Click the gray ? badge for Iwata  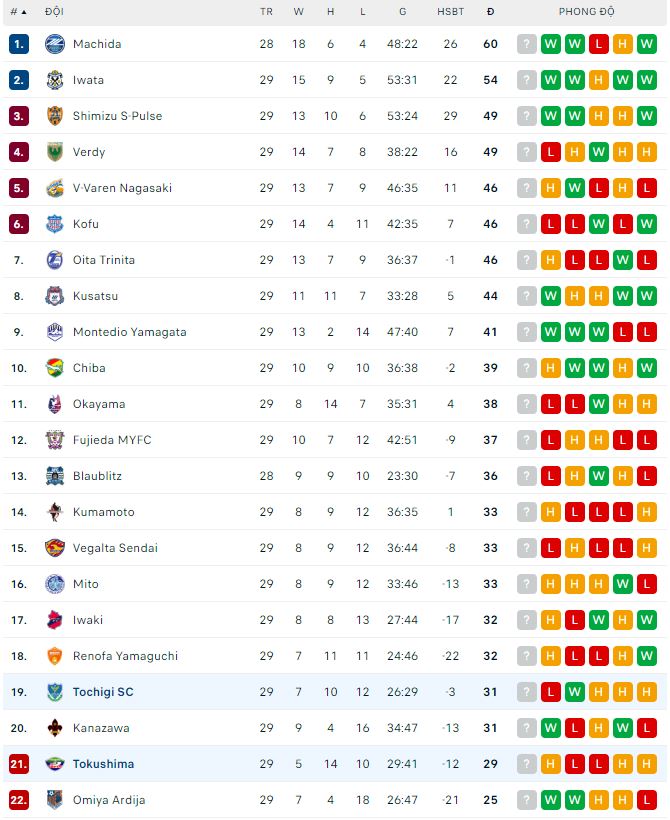click(x=527, y=80)
